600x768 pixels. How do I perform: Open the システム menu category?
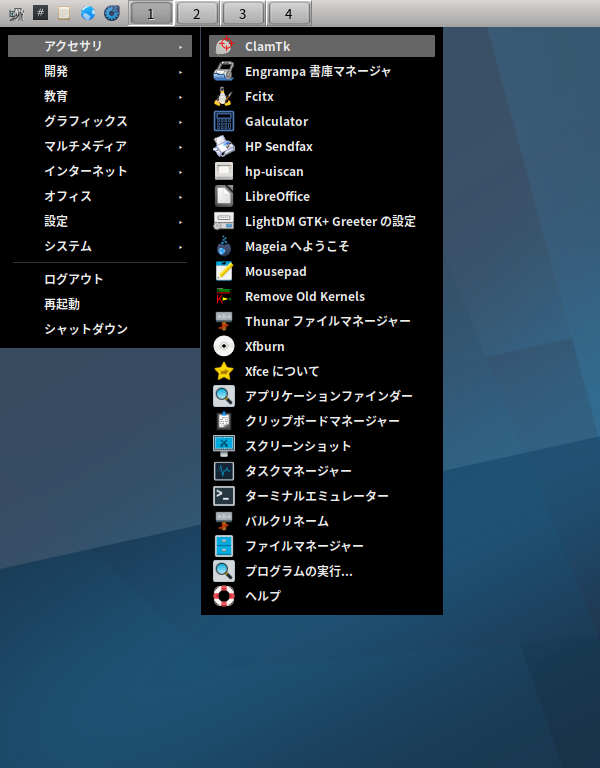[x=100, y=246]
